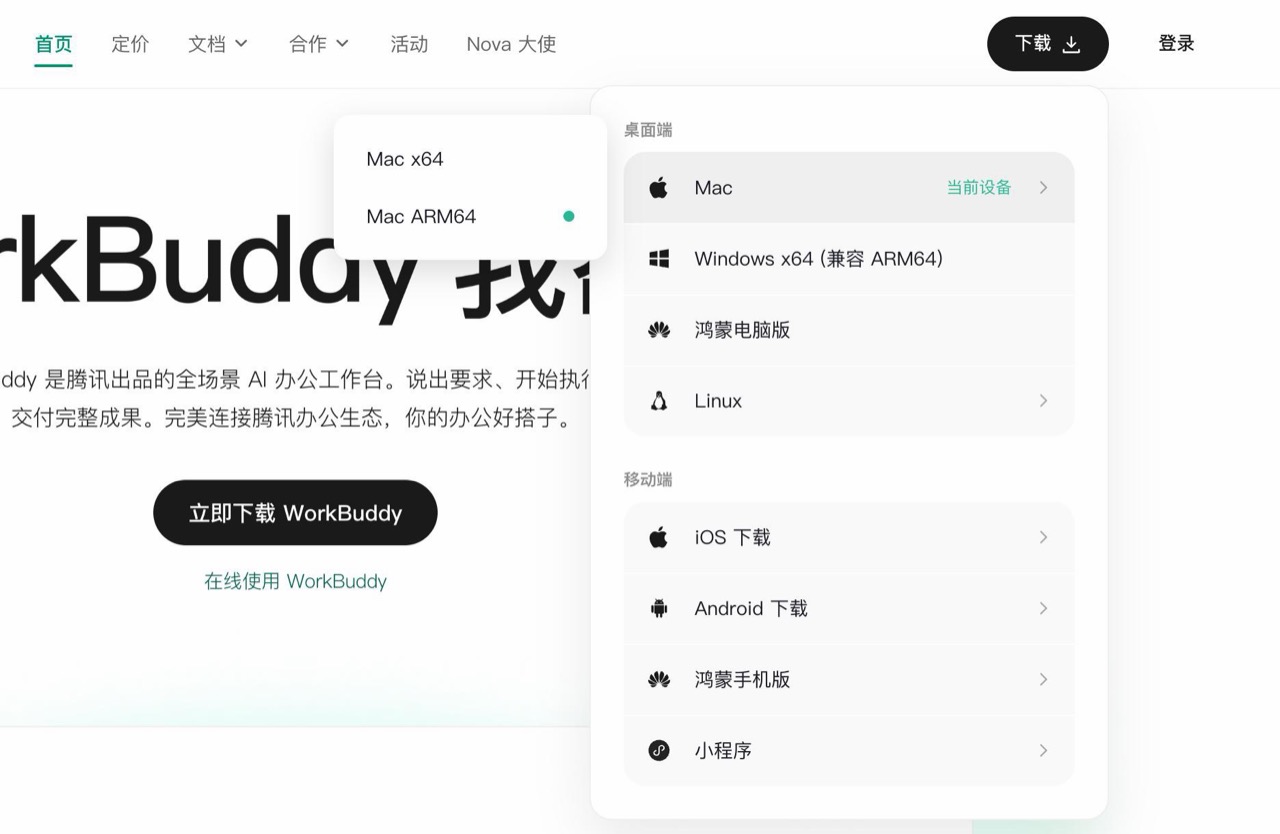Expand the Mac row chevron
Viewport: 1280px width, 834px height.
1043,187
